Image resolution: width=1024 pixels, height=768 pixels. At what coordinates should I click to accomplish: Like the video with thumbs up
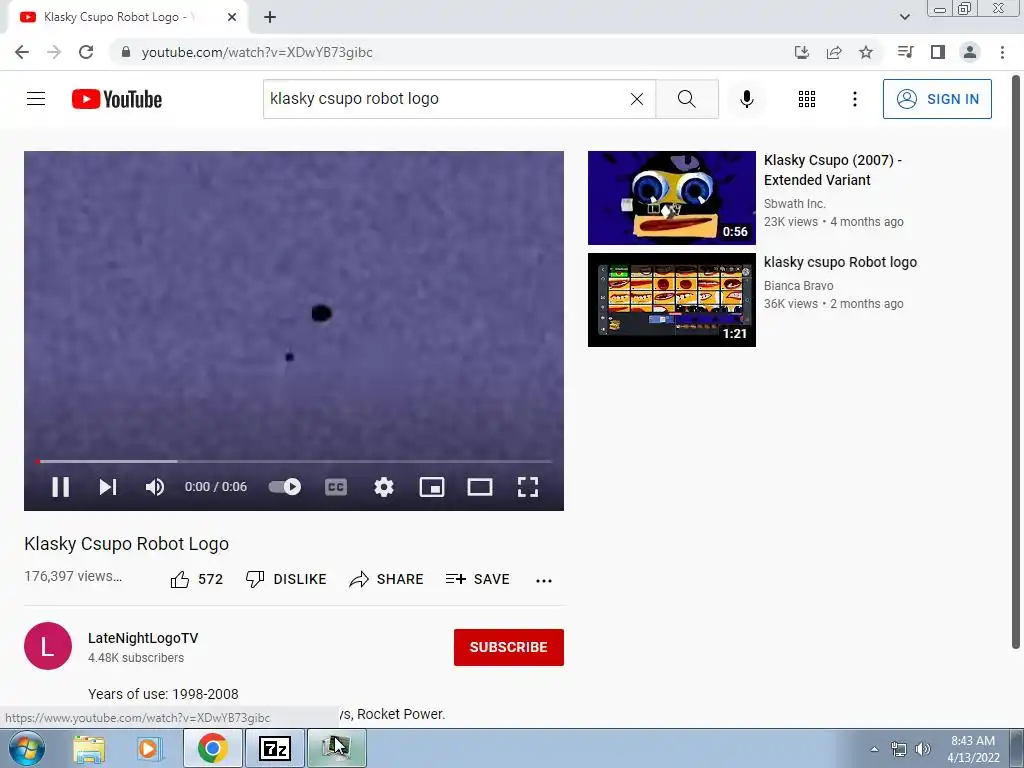tap(197, 579)
